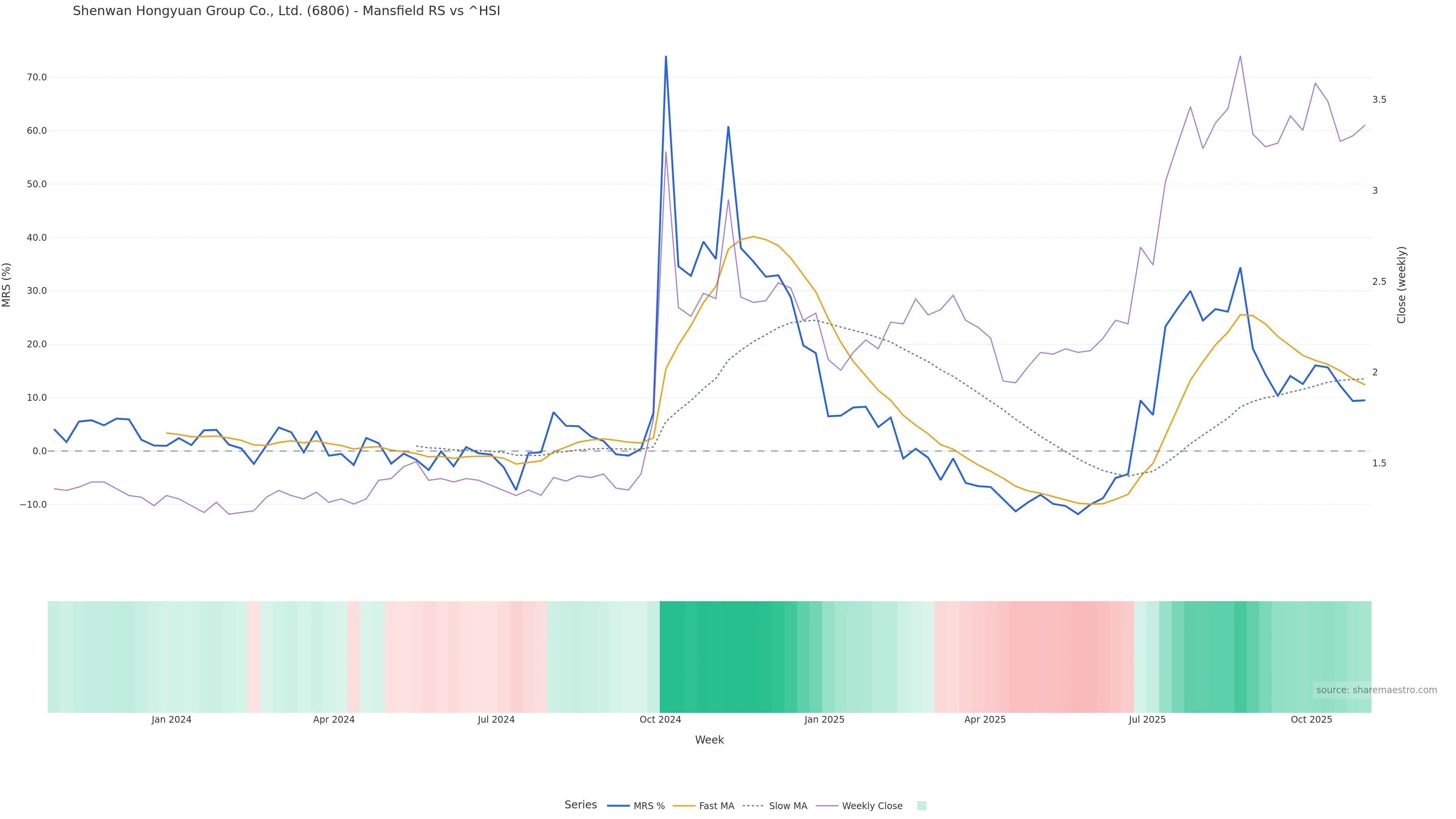
Task: Toggle the Fast MA legend entry
Action: (x=715, y=806)
